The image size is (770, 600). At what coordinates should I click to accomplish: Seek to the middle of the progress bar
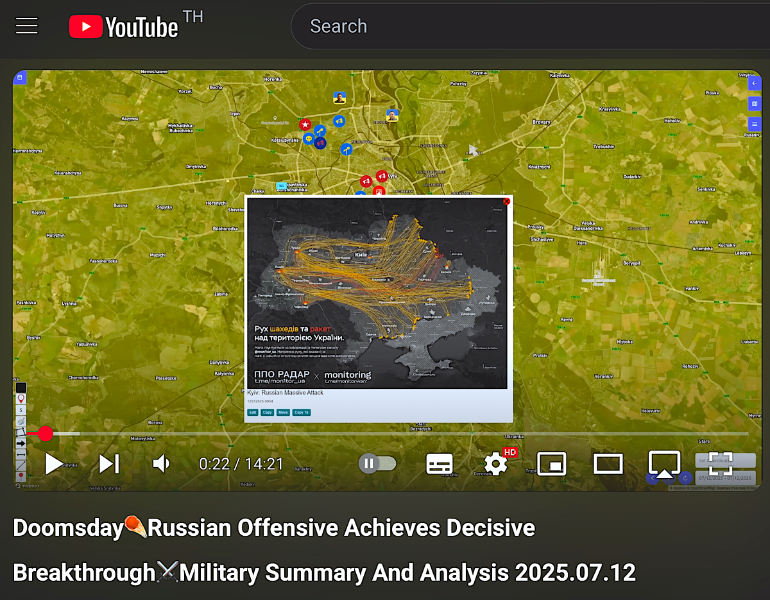(x=388, y=434)
